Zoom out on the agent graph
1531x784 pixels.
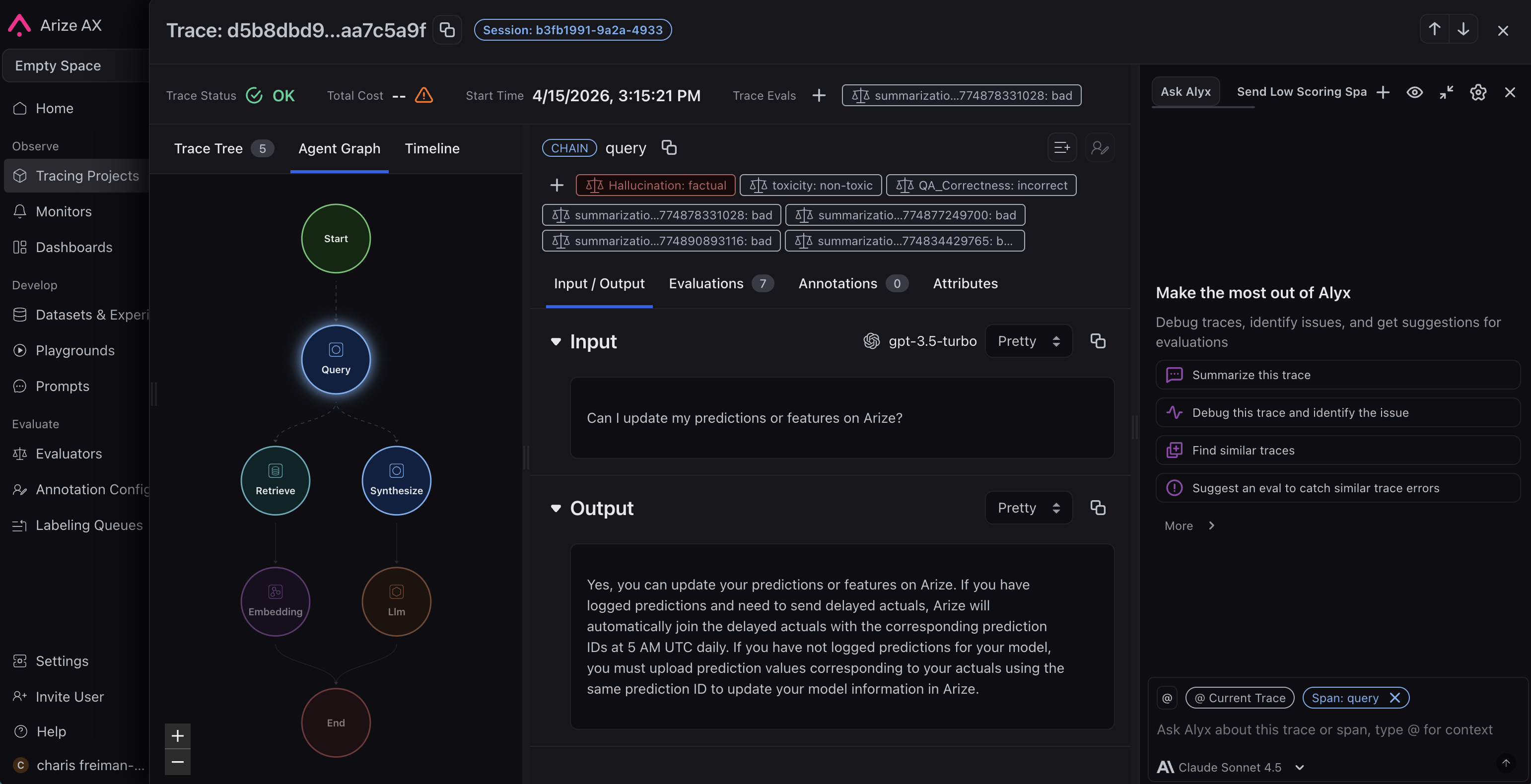[x=177, y=762]
